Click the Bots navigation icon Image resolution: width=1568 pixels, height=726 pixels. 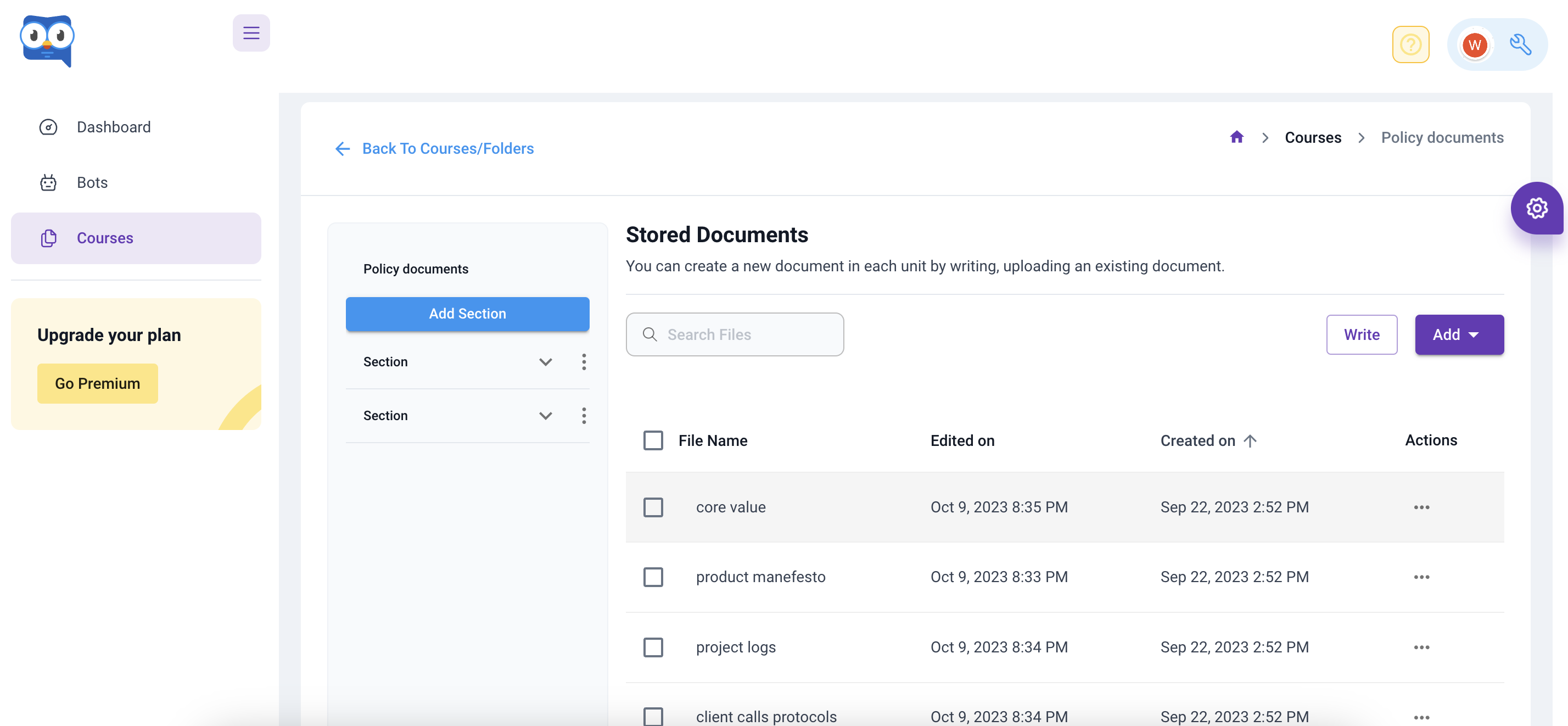click(49, 181)
